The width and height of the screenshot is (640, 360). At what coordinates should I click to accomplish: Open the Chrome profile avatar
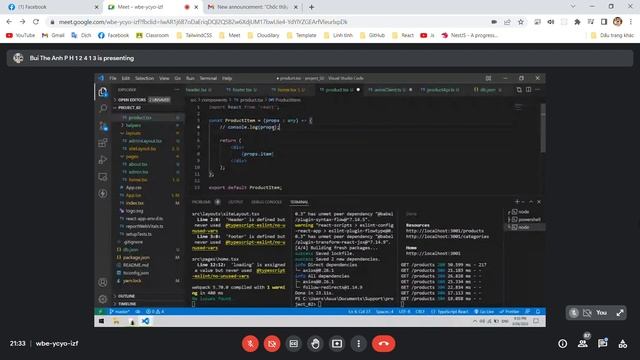point(618,22)
